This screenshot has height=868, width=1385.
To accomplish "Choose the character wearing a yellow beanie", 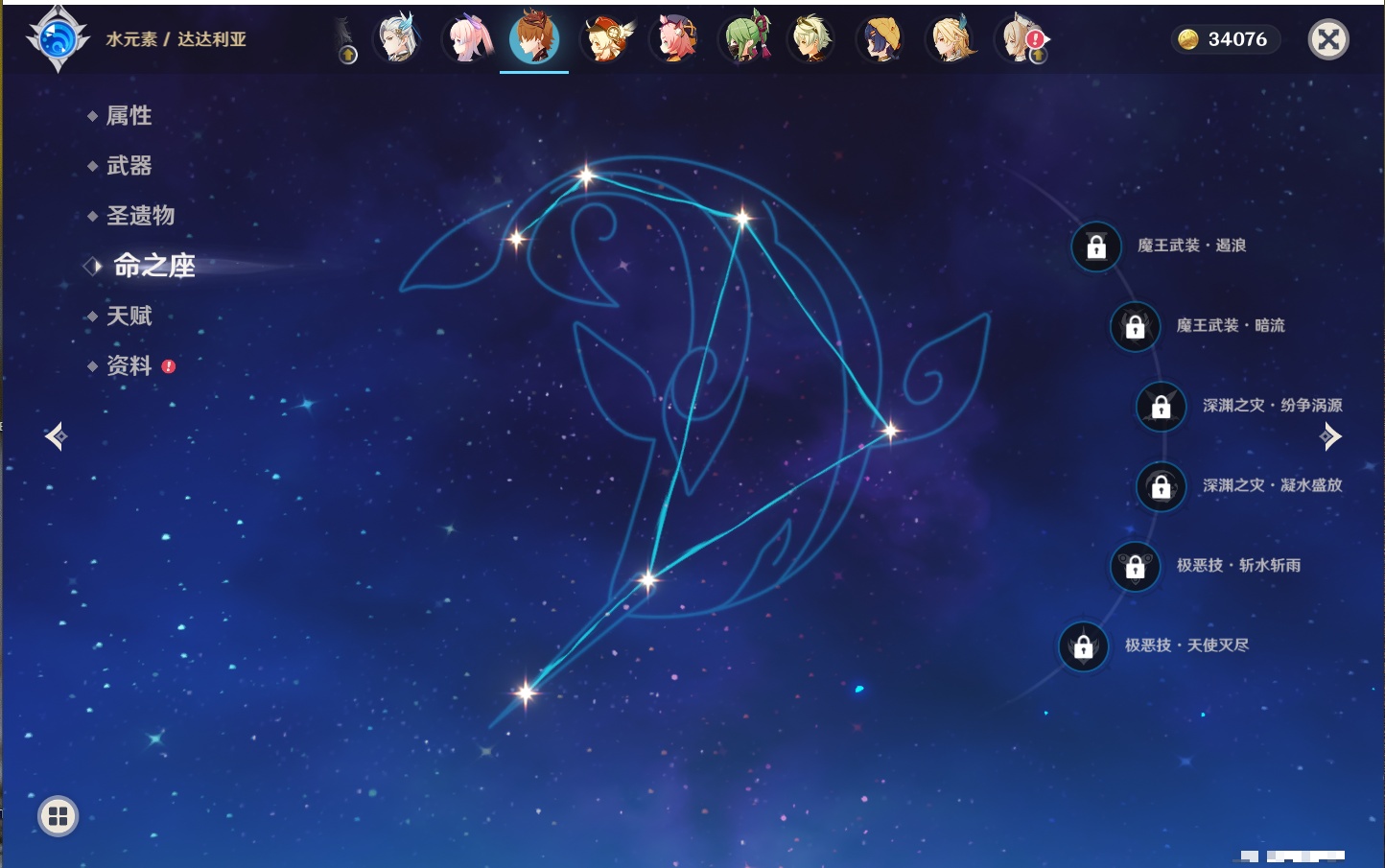I will pyautogui.click(x=880, y=39).
